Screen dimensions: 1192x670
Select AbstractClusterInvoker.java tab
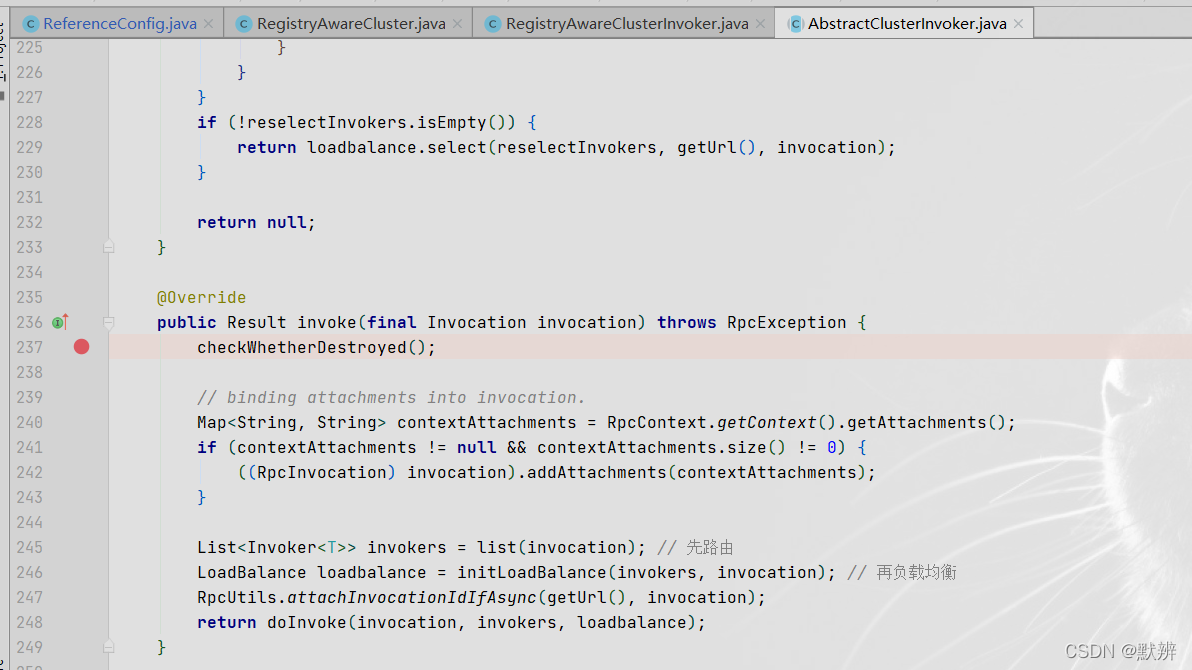coord(906,24)
